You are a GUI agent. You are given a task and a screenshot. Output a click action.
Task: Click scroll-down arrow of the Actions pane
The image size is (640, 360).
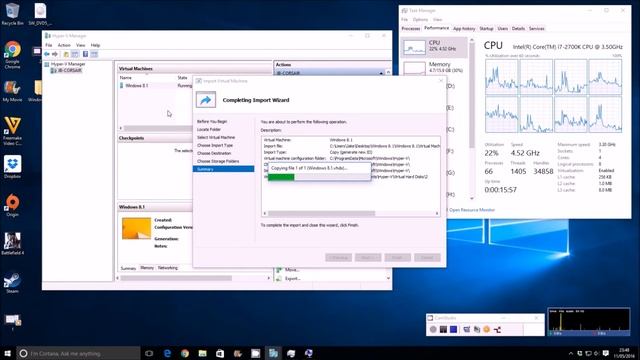coord(388,278)
